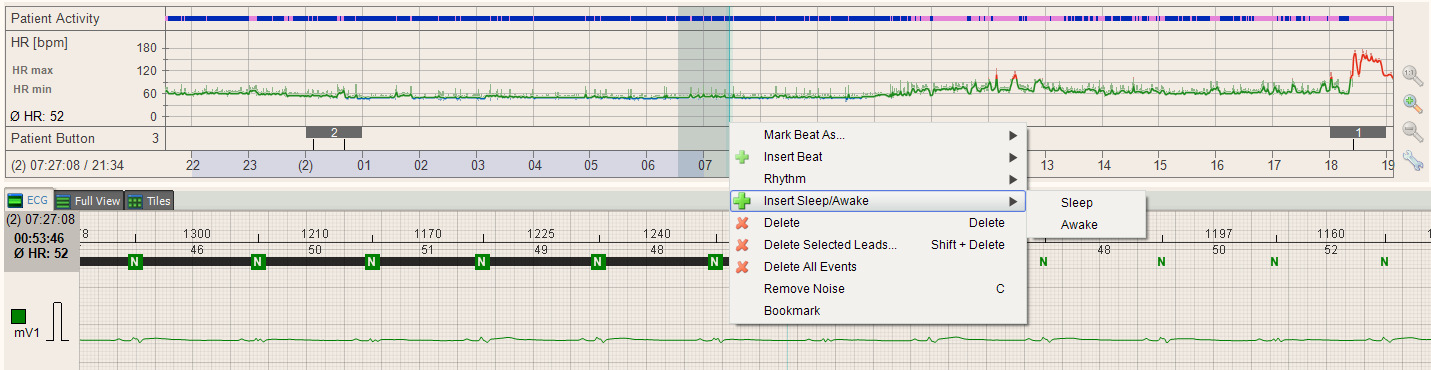Viewport: 1431px width, 370px height.
Task: Click the Patient Button row label
Action: (53, 138)
